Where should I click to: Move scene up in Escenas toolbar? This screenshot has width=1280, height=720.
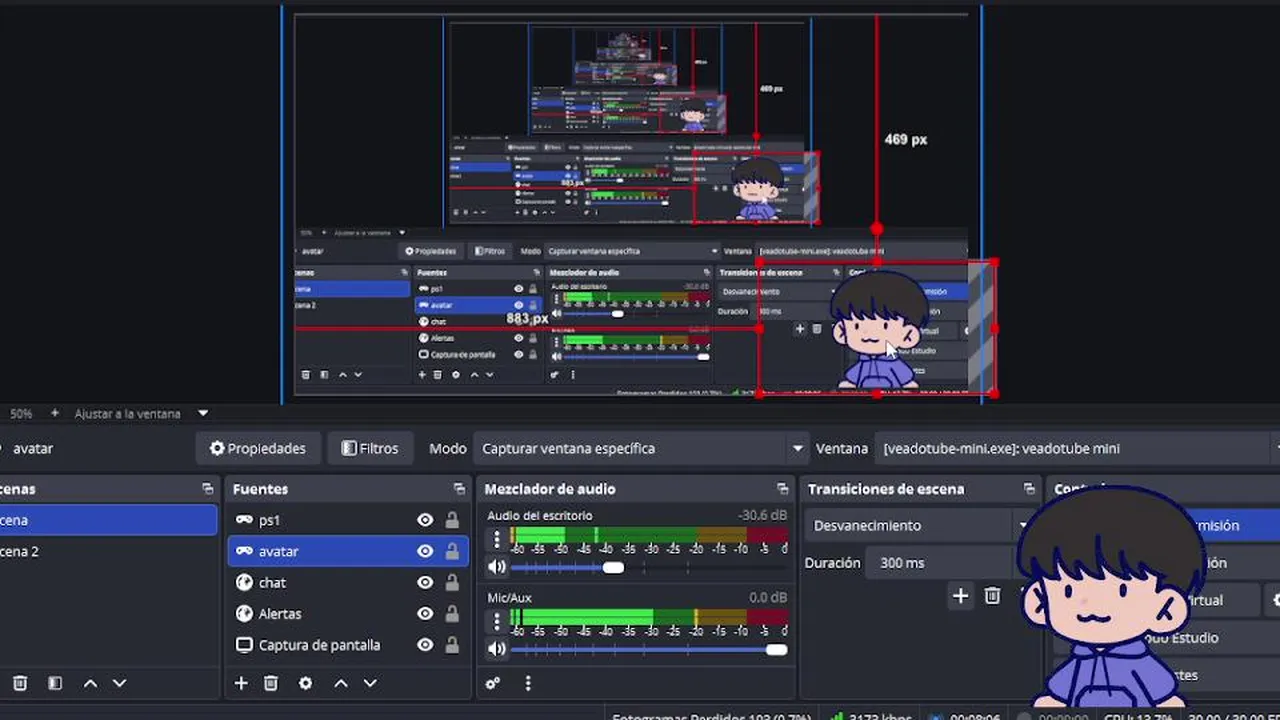pos(90,683)
